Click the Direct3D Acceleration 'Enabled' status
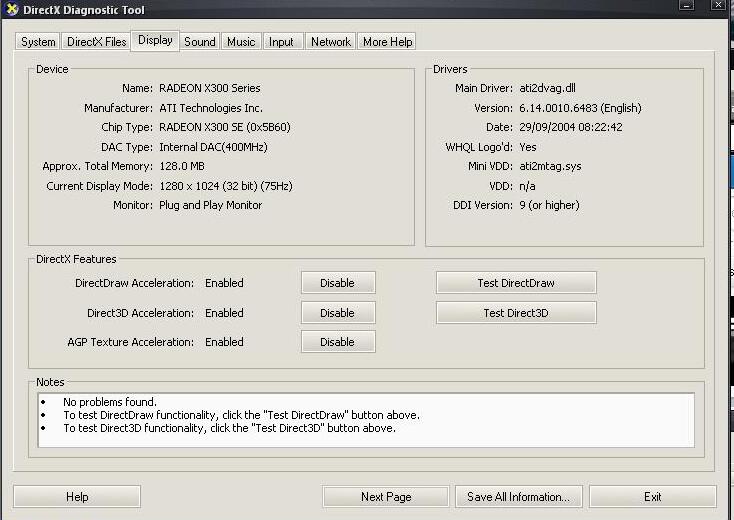The image size is (734, 520). tap(224, 313)
